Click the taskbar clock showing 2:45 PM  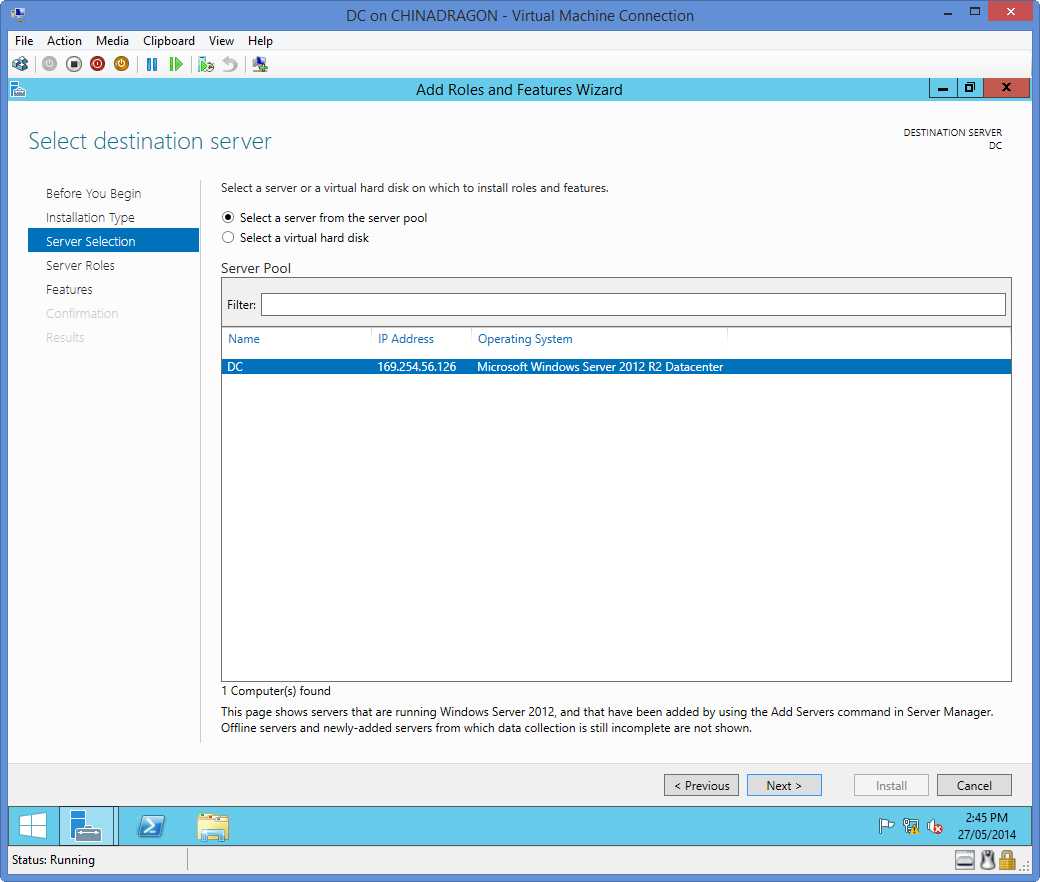tap(986, 826)
